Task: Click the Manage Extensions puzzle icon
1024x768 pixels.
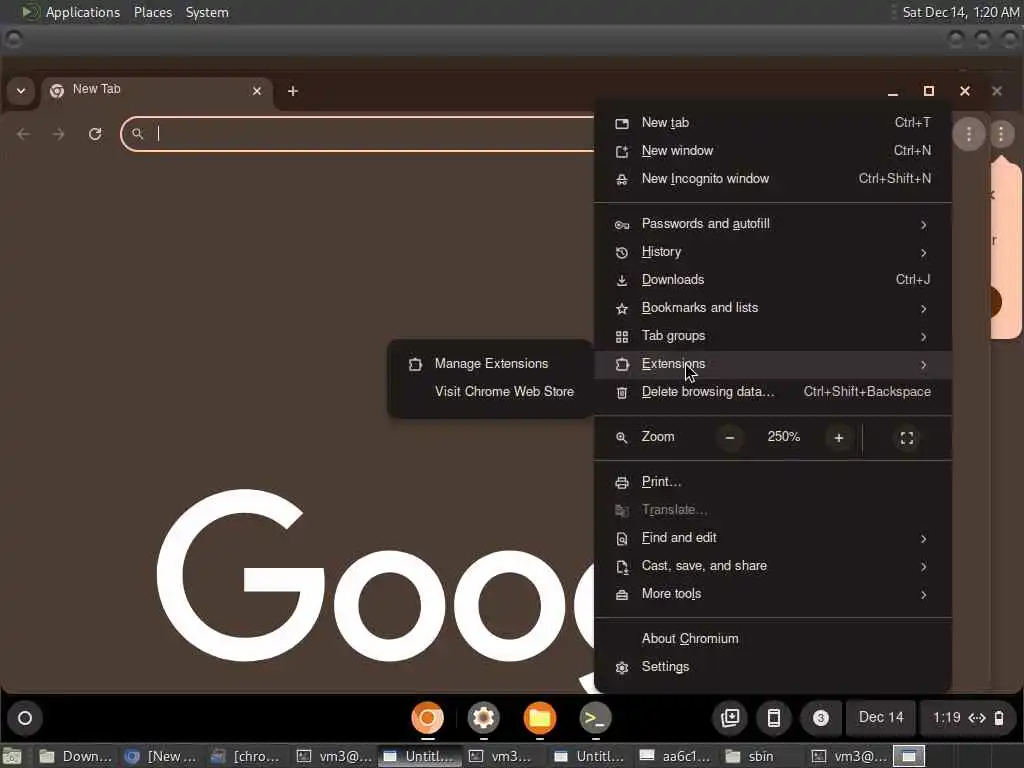Action: 415,364
